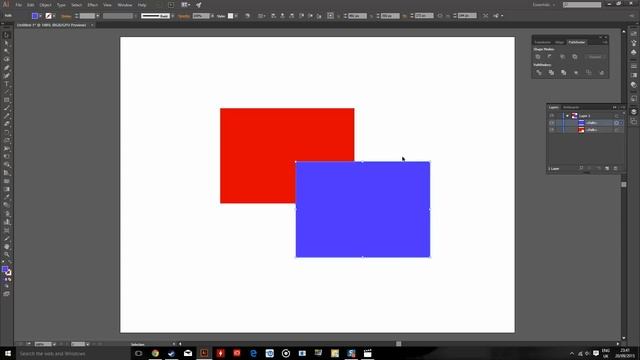640x360 pixels.
Task: Click Expand button in Pathfinder panel
Action: click(595, 57)
